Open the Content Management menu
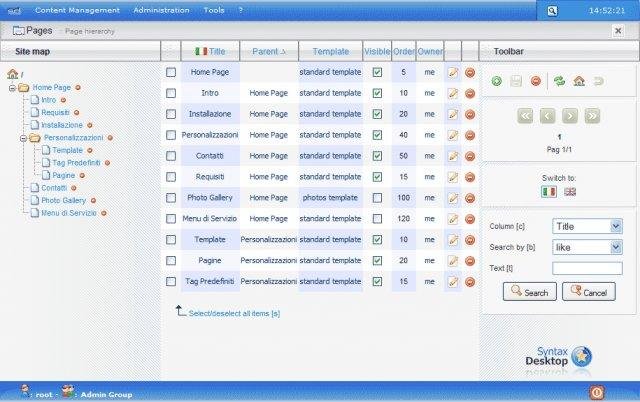 coord(78,10)
